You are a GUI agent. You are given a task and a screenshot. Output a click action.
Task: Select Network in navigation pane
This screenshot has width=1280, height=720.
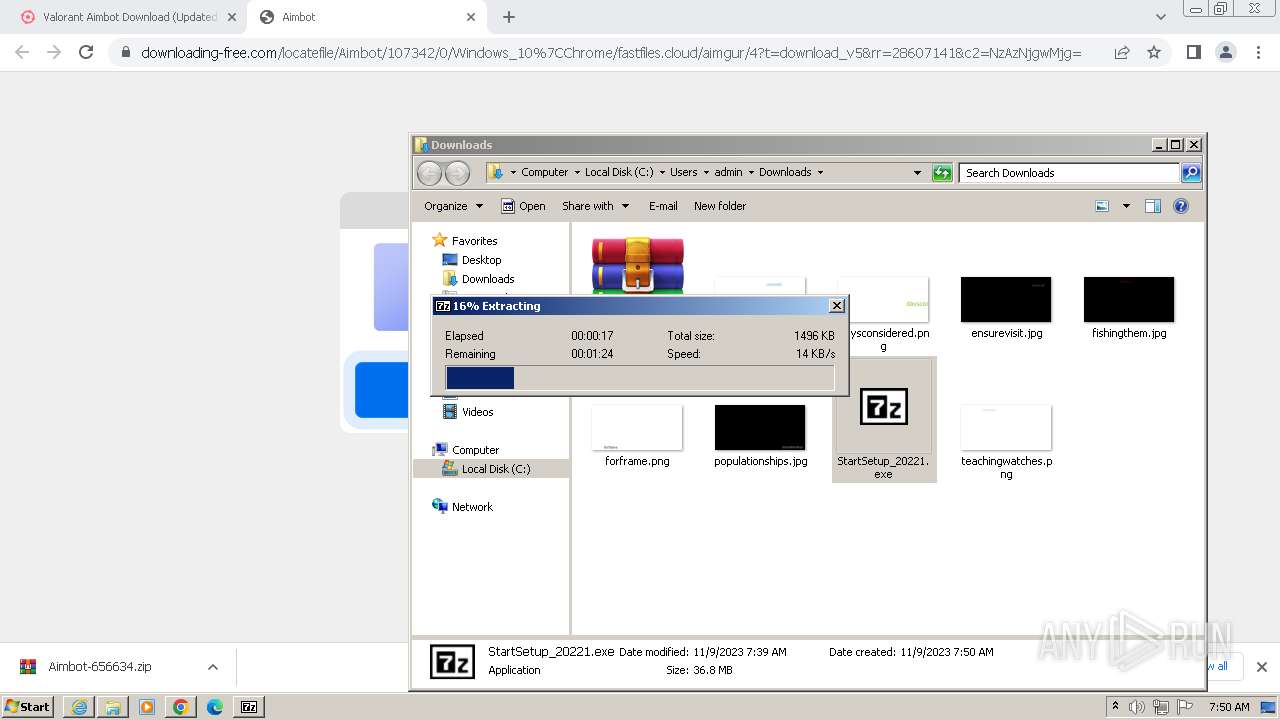click(463, 507)
